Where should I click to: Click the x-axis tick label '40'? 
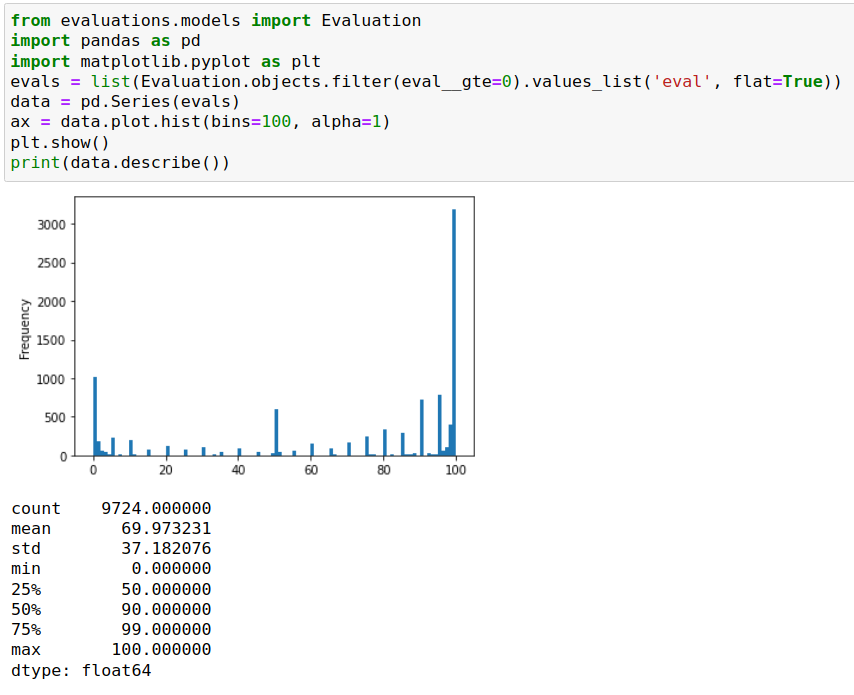(239, 470)
